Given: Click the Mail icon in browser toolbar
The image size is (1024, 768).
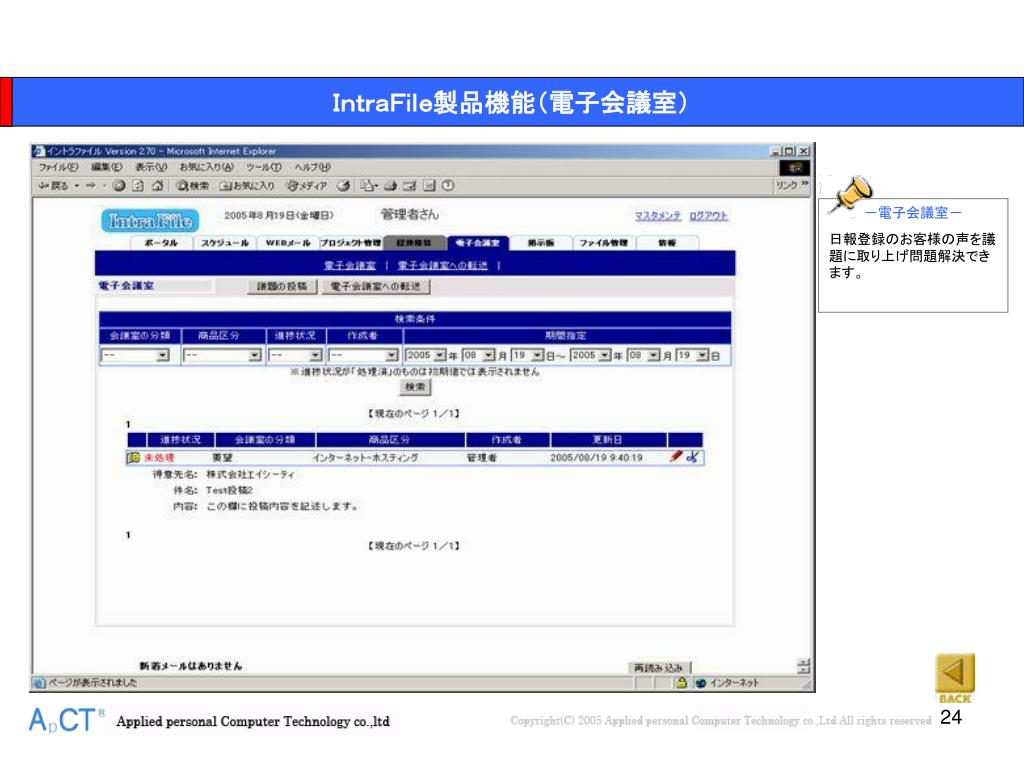Looking at the screenshot, I should pyautogui.click(x=370, y=185).
